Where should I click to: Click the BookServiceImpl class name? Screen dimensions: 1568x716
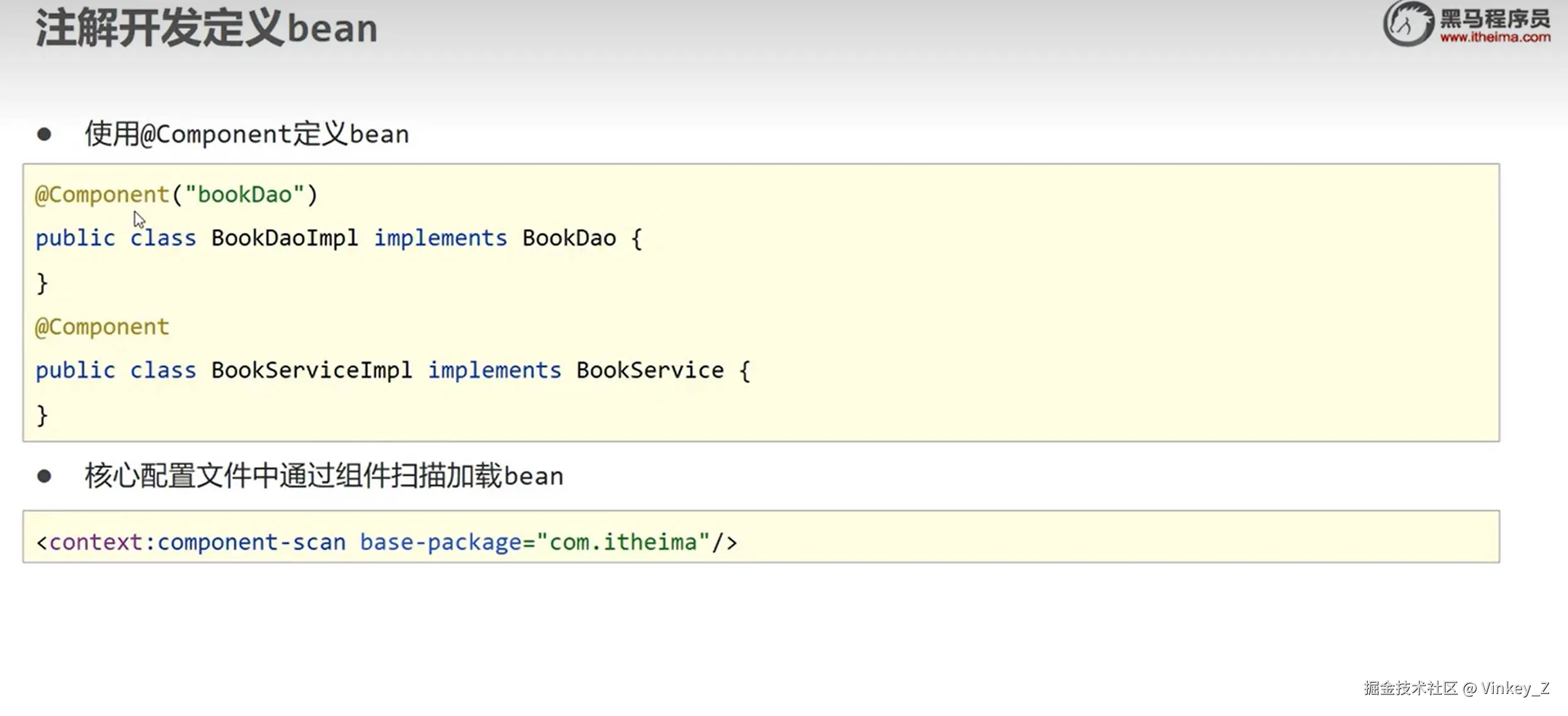[x=311, y=370]
